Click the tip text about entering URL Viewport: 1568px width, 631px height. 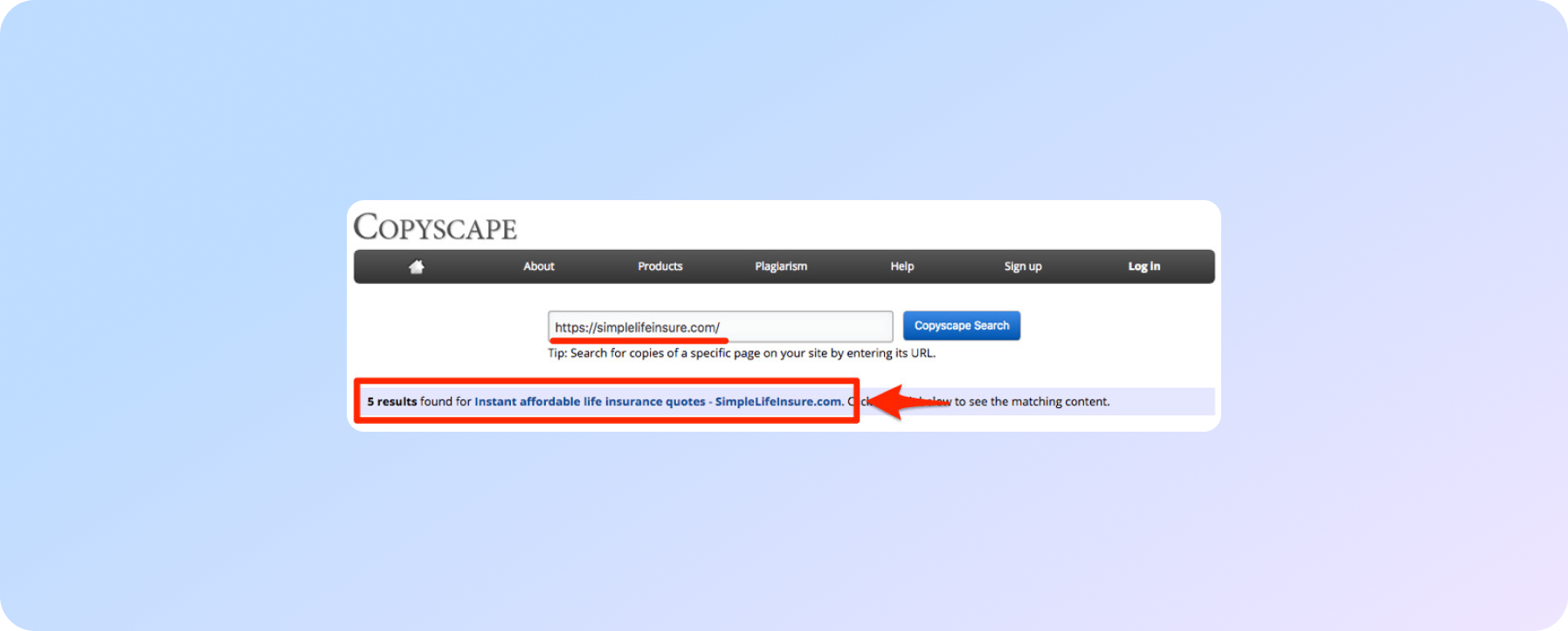pyautogui.click(x=742, y=353)
